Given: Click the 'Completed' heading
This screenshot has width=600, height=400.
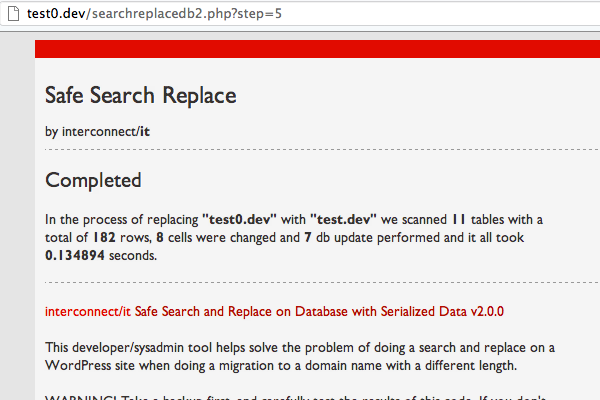Looking at the screenshot, I should 93,180.
